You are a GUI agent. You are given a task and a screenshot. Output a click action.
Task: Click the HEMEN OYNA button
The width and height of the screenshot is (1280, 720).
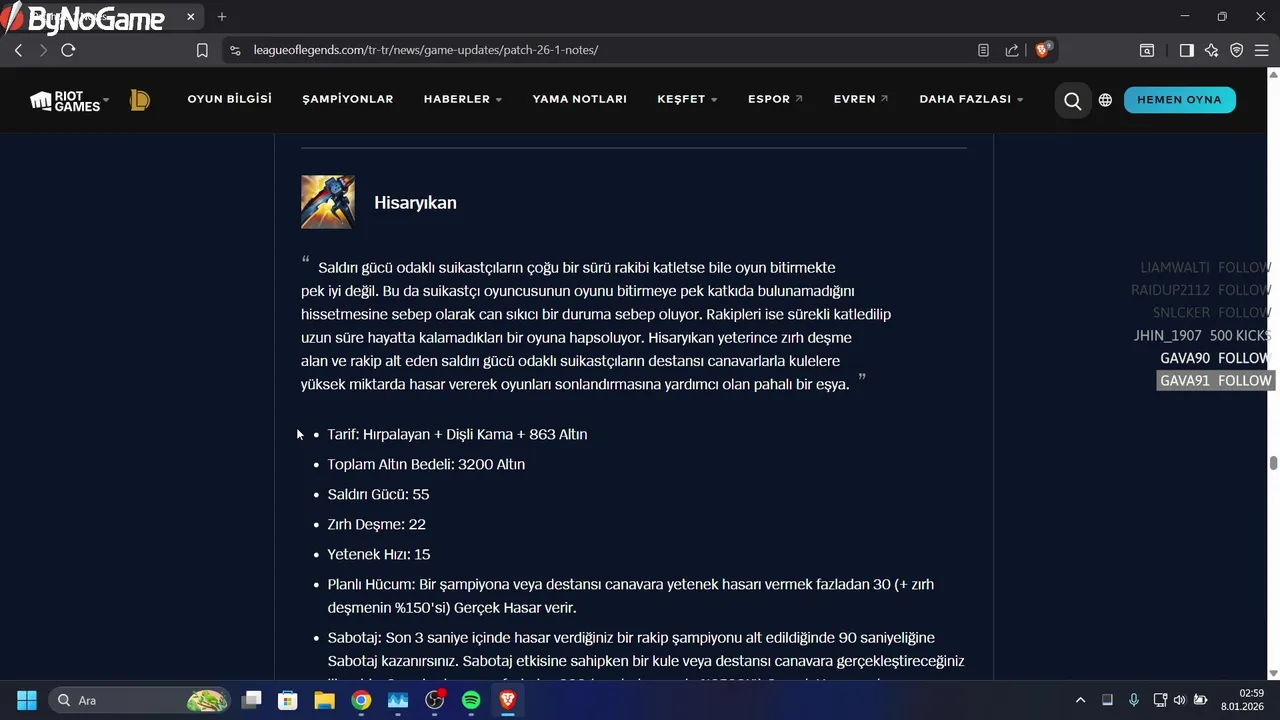pyautogui.click(x=1179, y=100)
